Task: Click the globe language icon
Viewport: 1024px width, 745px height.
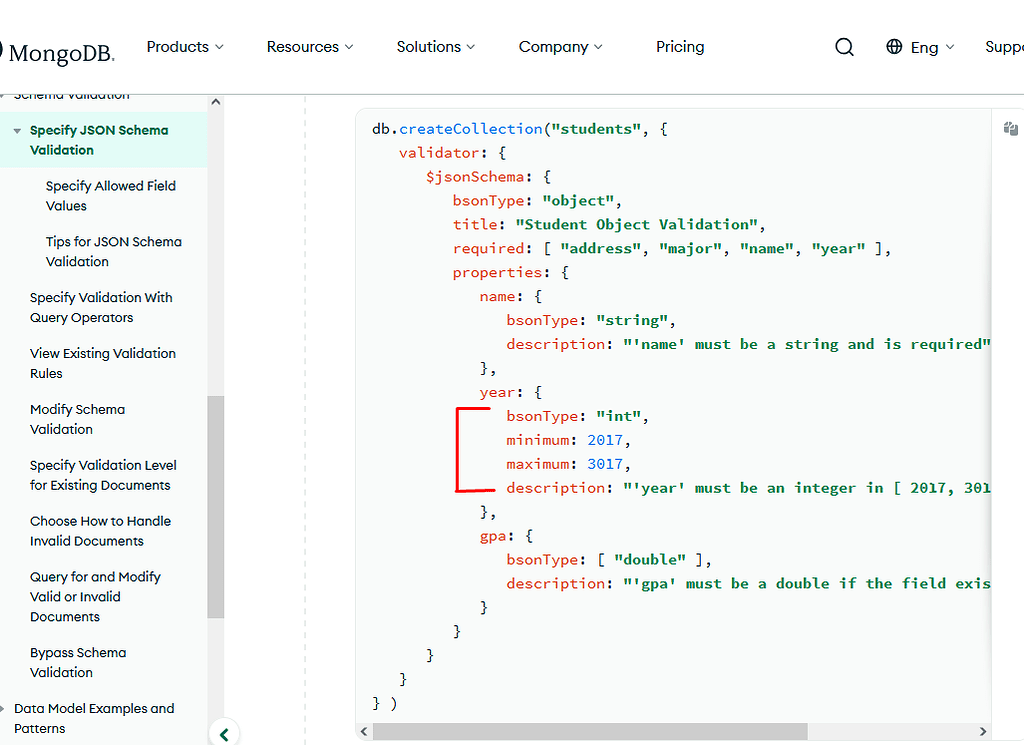Action: pos(893,46)
